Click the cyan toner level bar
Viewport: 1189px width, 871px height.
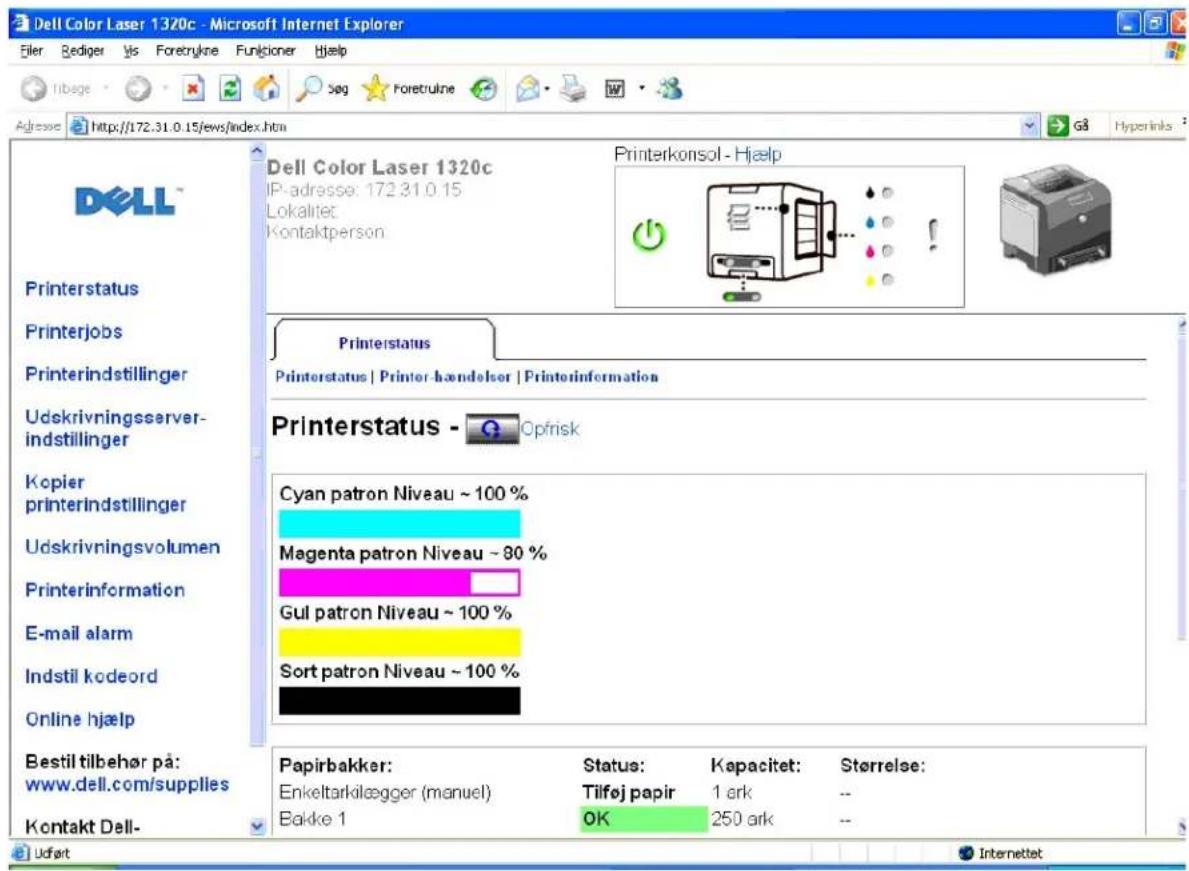(x=400, y=524)
